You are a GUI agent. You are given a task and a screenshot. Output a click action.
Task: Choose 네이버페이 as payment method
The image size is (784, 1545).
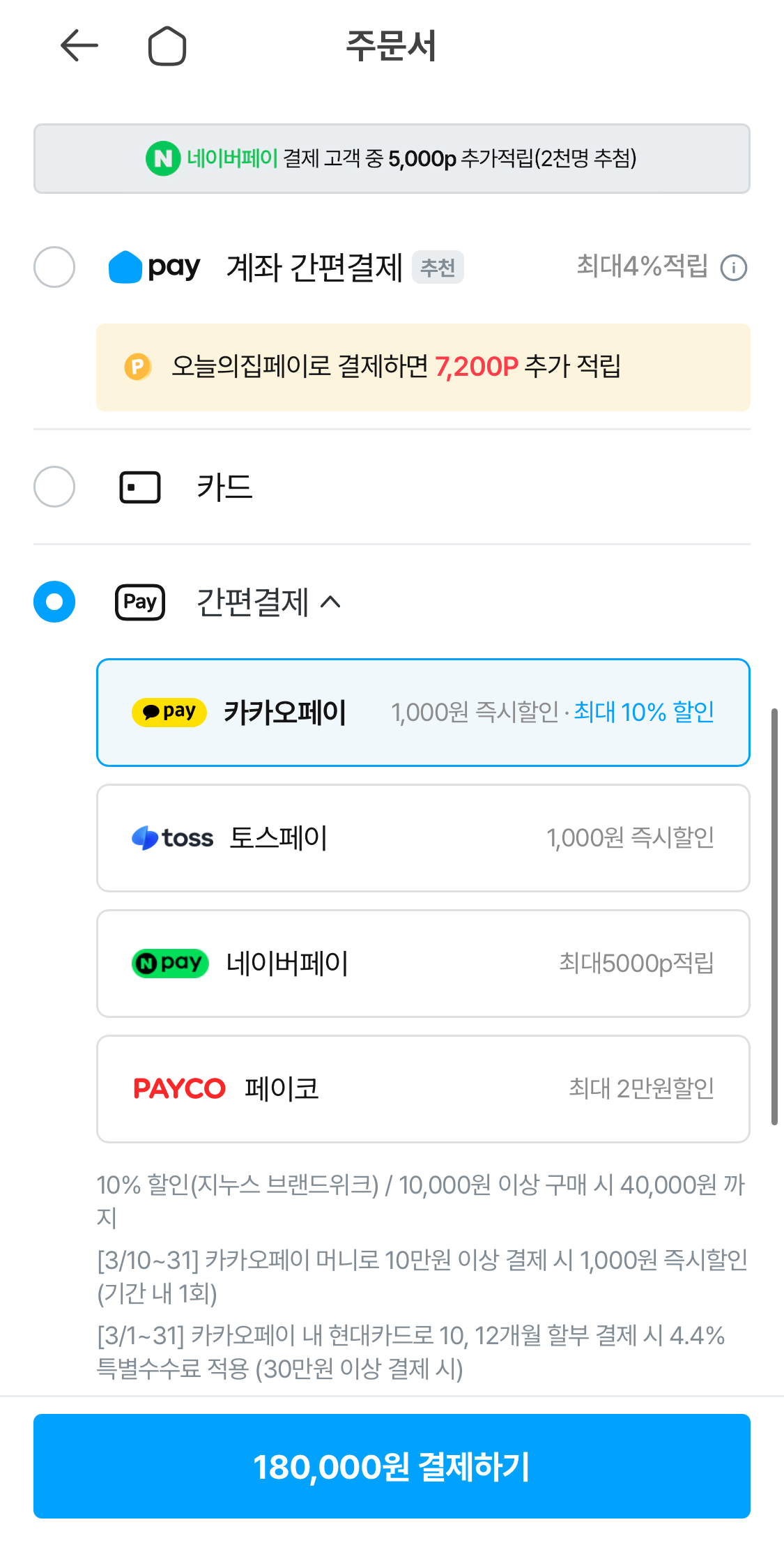click(x=423, y=964)
